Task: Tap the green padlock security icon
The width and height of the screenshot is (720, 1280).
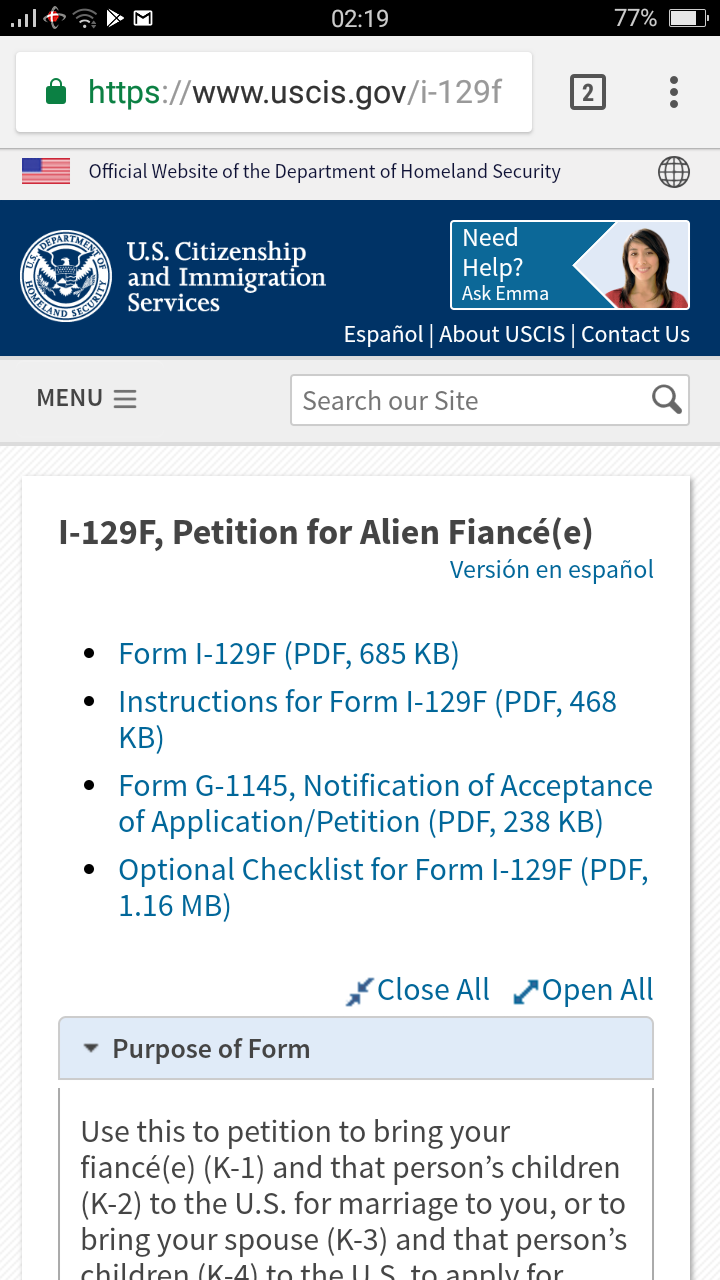Action: tap(56, 93)
